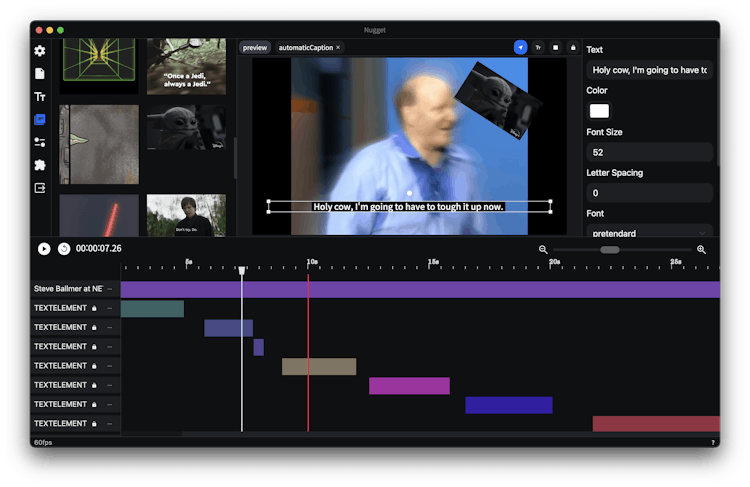750x487 pixels.
Task: Select the slate-blue text clip on the timeline
Action: pyautogui.click(x=228, y=328)
